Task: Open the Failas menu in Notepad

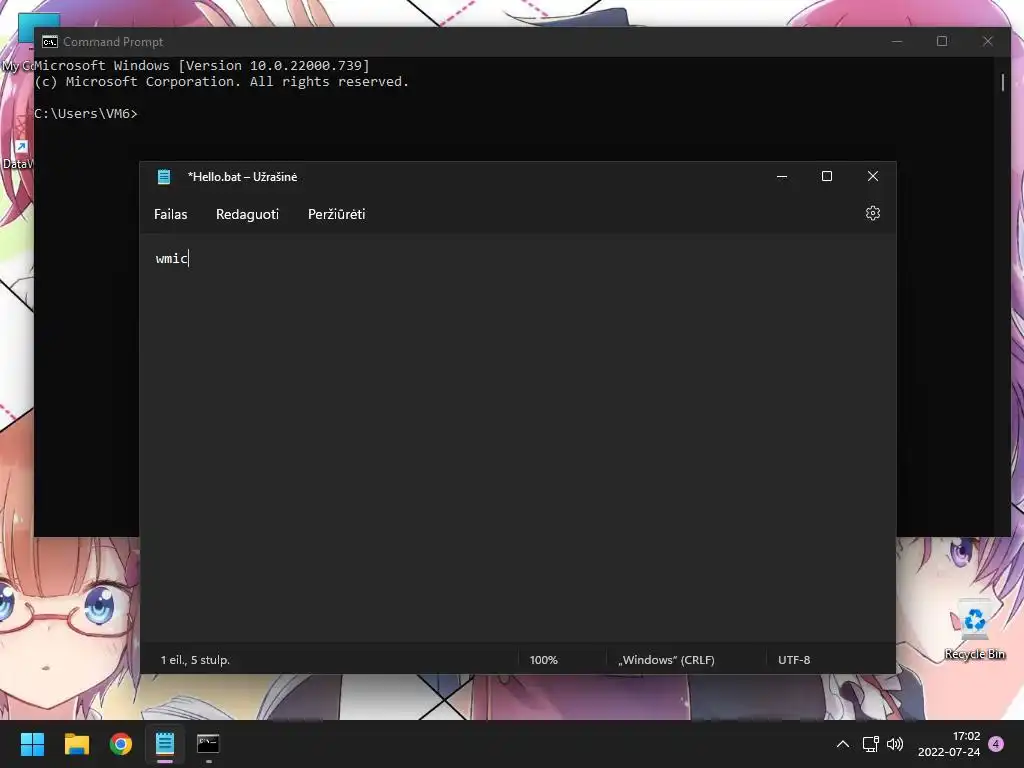Action: (170, 214)
